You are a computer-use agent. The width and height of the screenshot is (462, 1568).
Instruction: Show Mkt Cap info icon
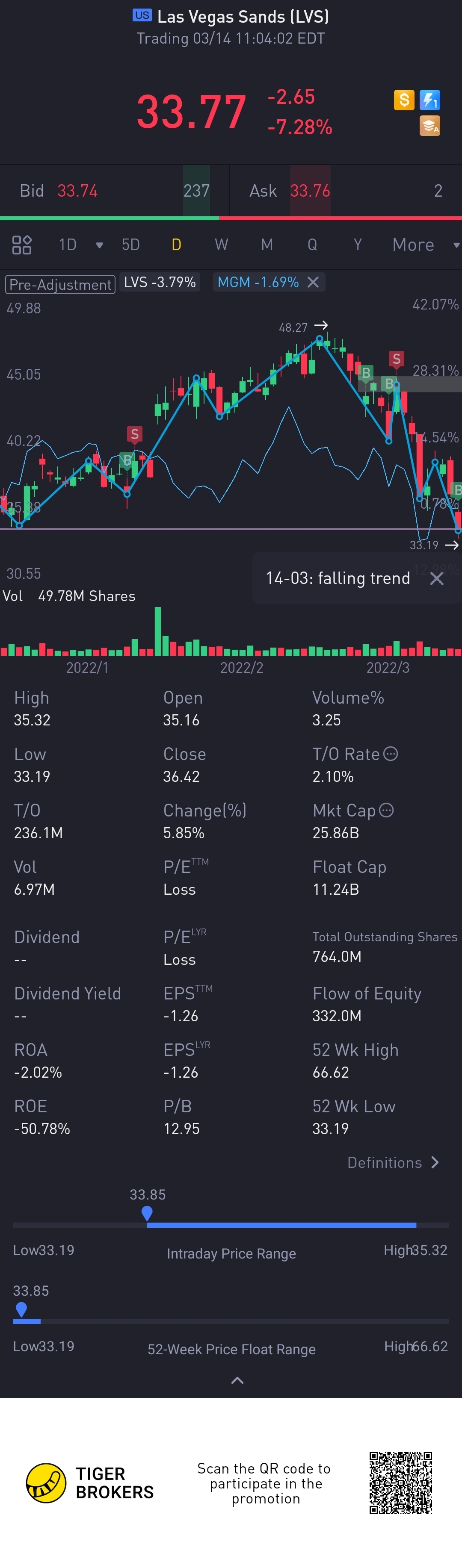386,810
